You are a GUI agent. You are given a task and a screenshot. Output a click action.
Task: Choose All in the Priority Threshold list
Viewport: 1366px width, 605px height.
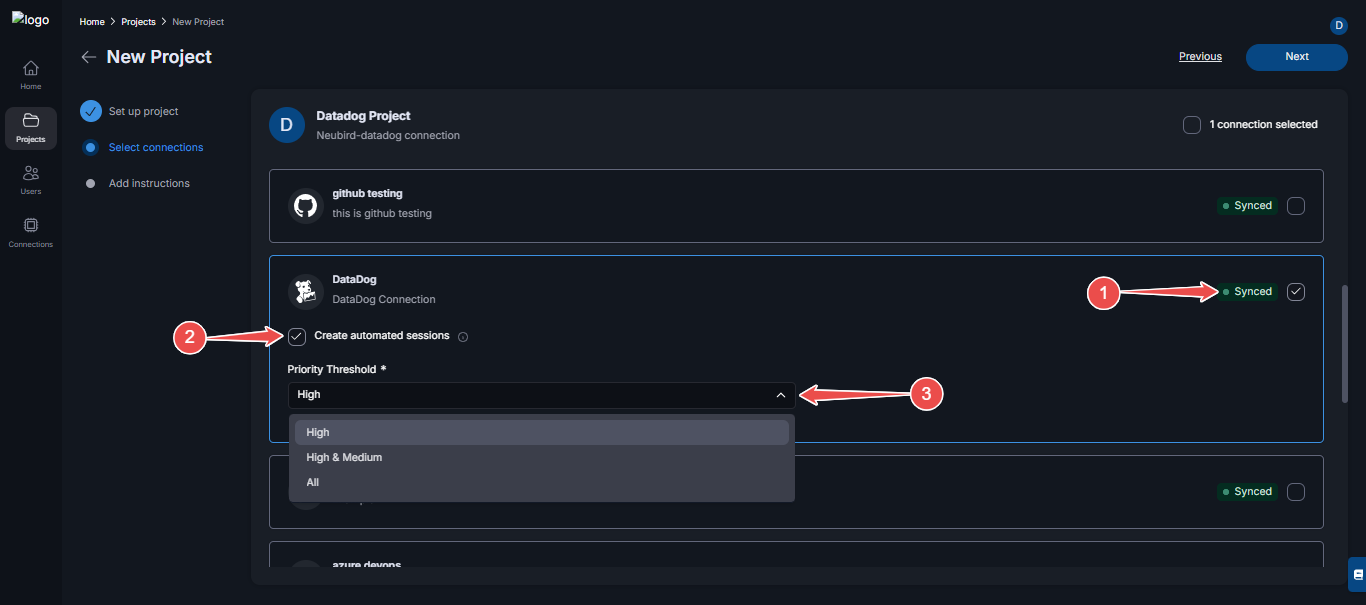pos(313,482)
